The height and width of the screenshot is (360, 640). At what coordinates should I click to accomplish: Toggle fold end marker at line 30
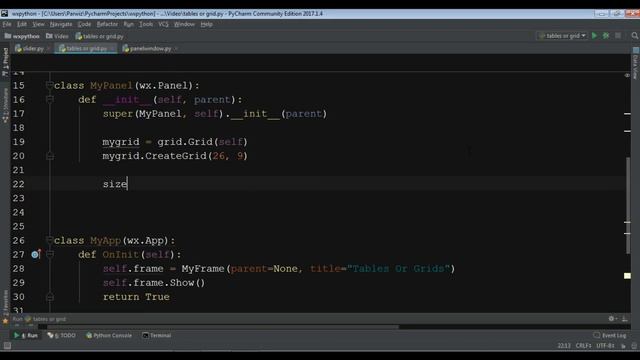tap(50, 297)
